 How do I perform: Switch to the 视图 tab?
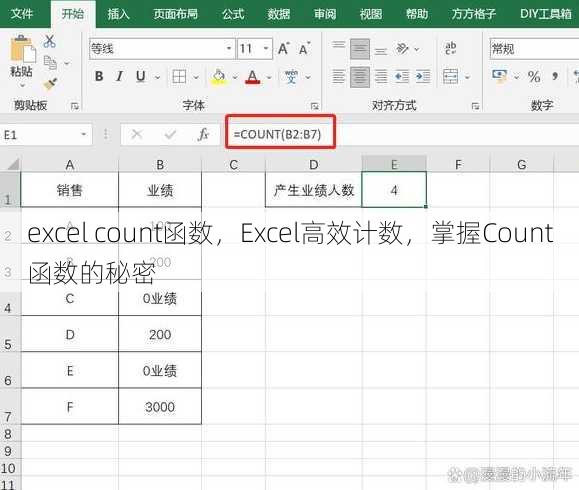coord(371,14)
